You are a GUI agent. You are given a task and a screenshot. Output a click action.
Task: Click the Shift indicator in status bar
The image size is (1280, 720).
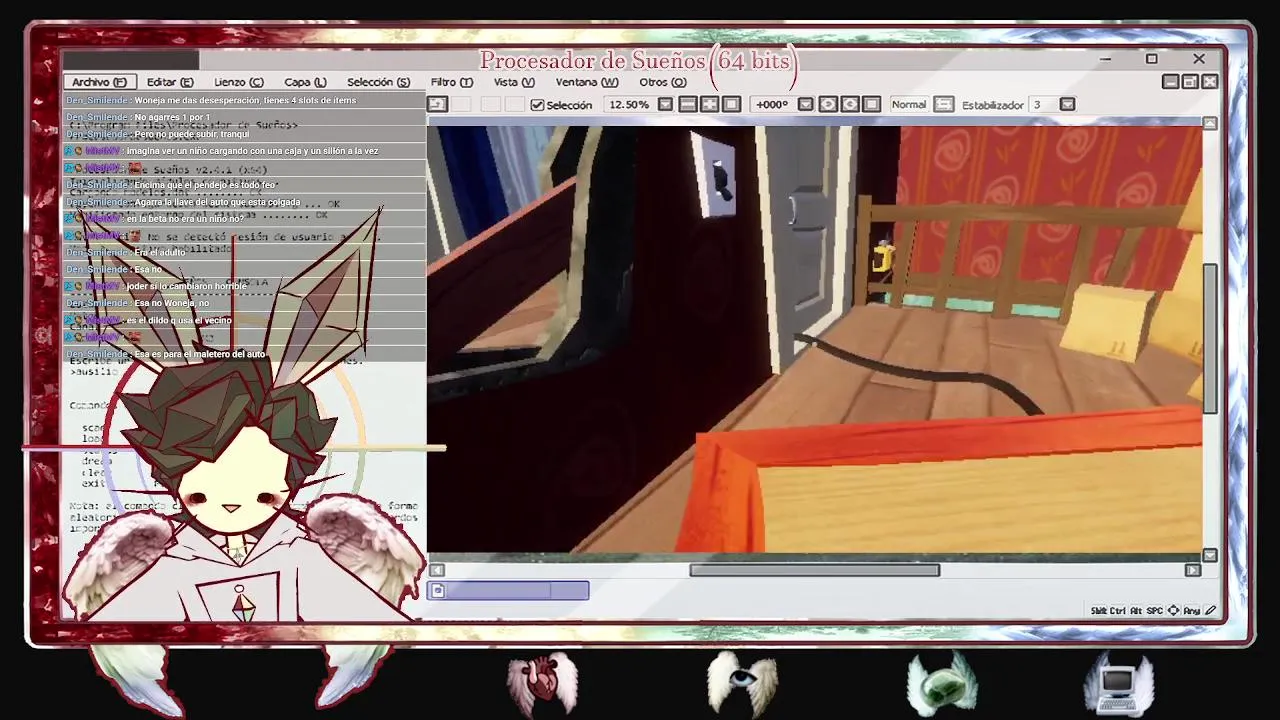coord(1099,611)
